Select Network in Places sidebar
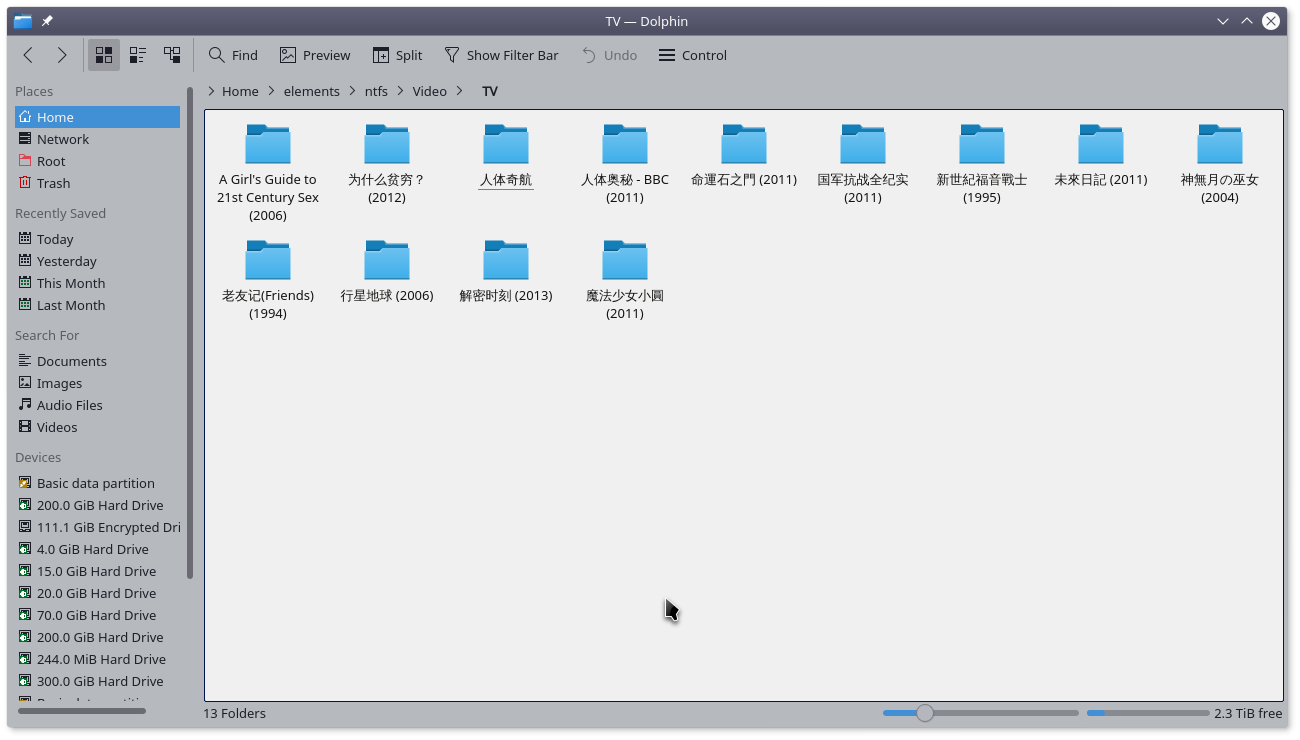This screenshot has width=1300, height=740. click(62, 139)
